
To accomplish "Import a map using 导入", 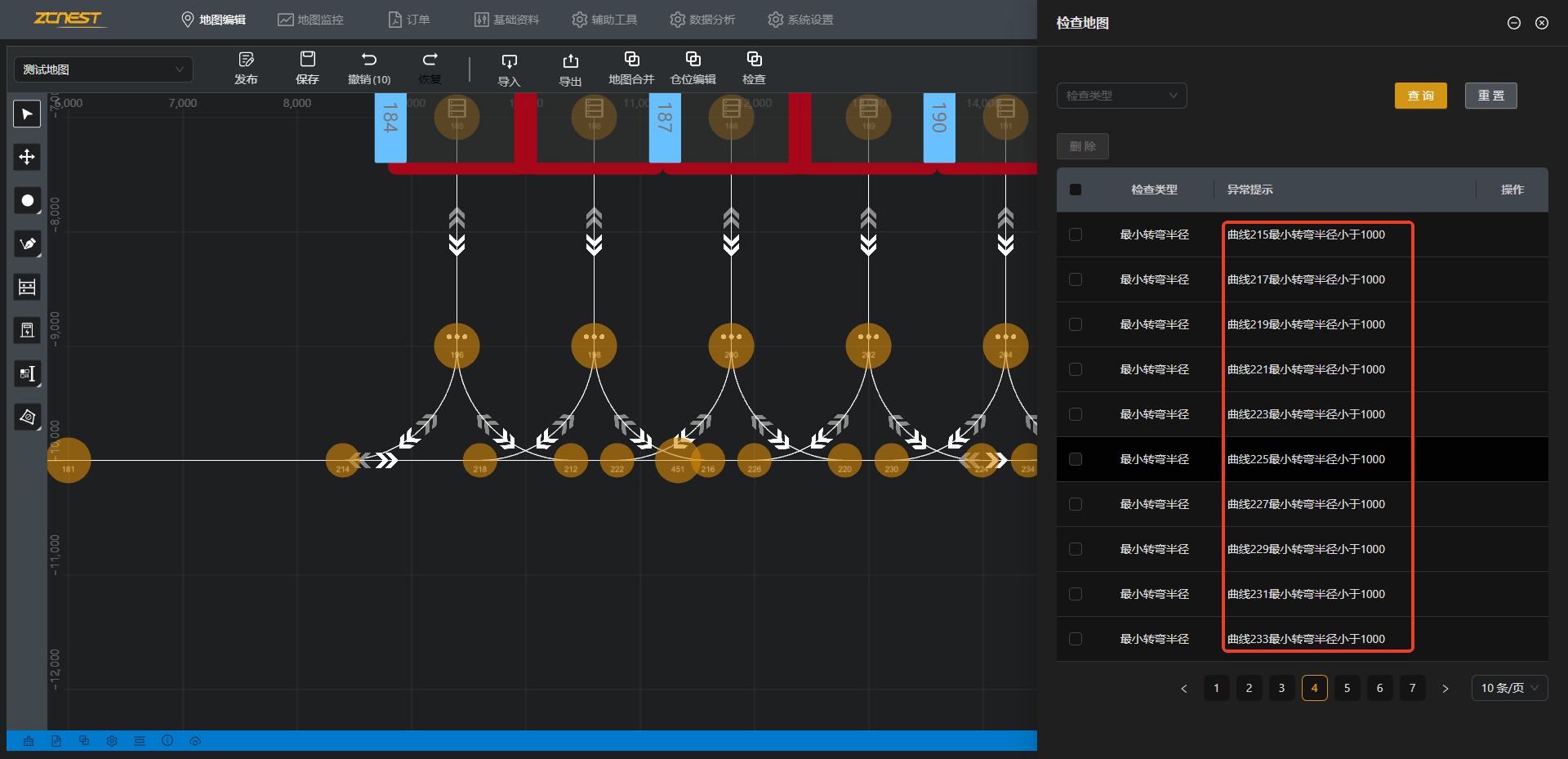I will (x=509, y=69).
